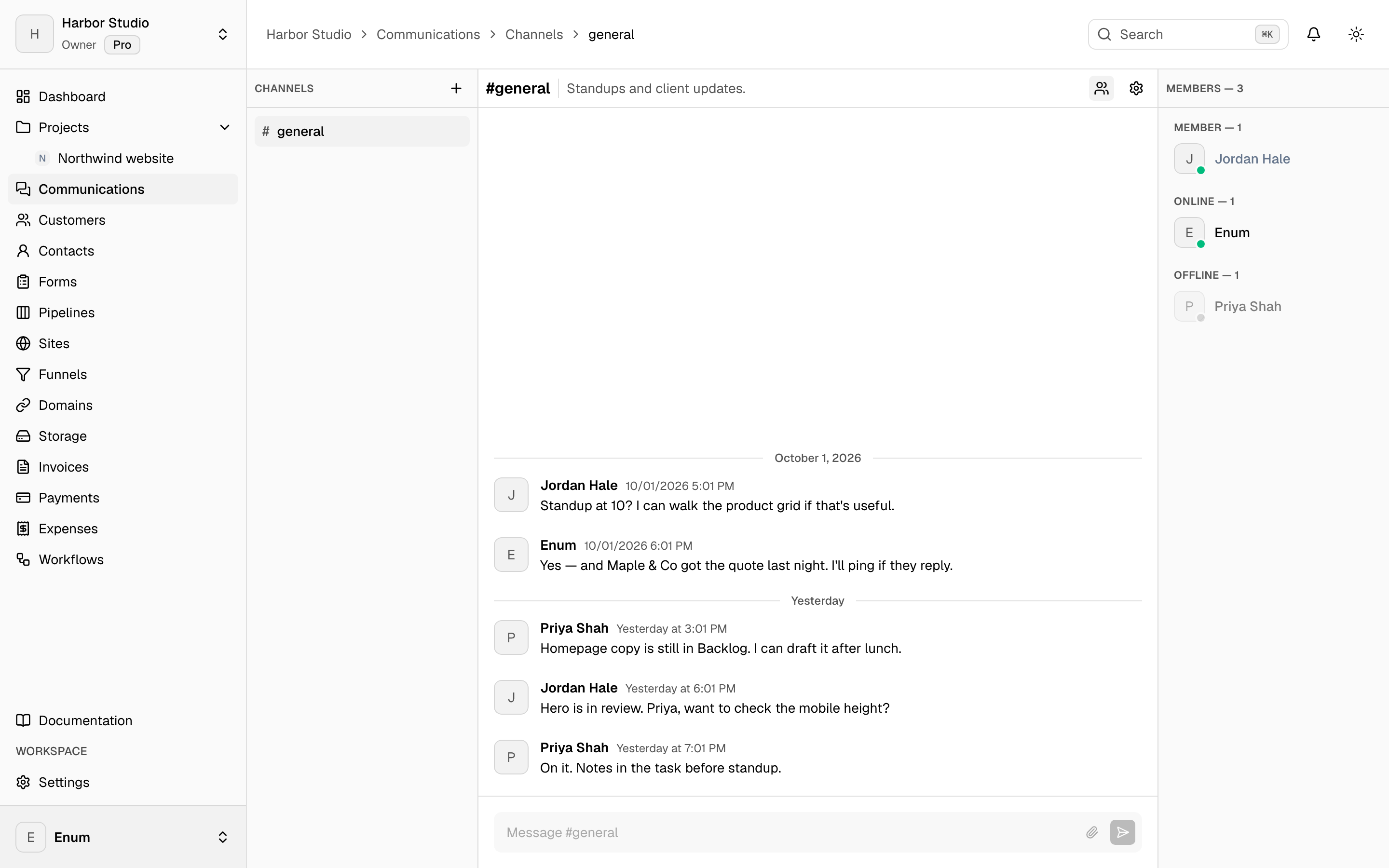
Task: Click Channels breadcrumb link
Action: pos(534,34)
